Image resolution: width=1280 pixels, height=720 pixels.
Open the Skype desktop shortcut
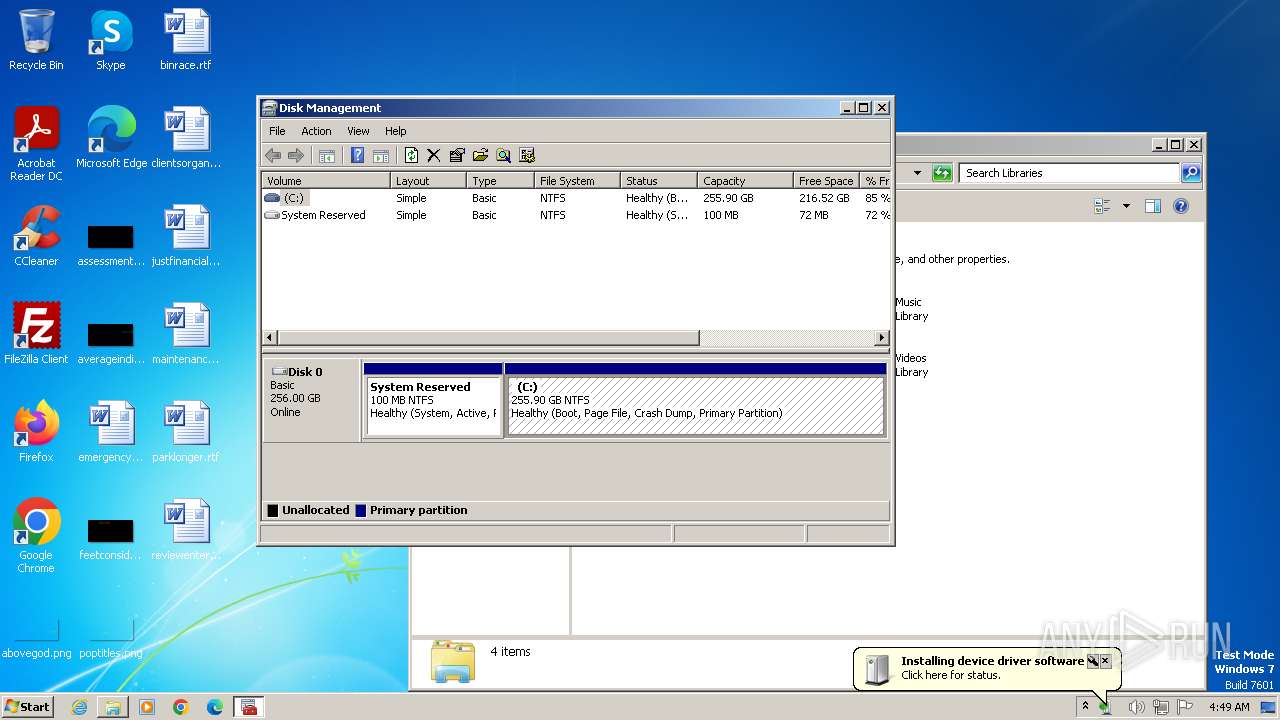111,40
